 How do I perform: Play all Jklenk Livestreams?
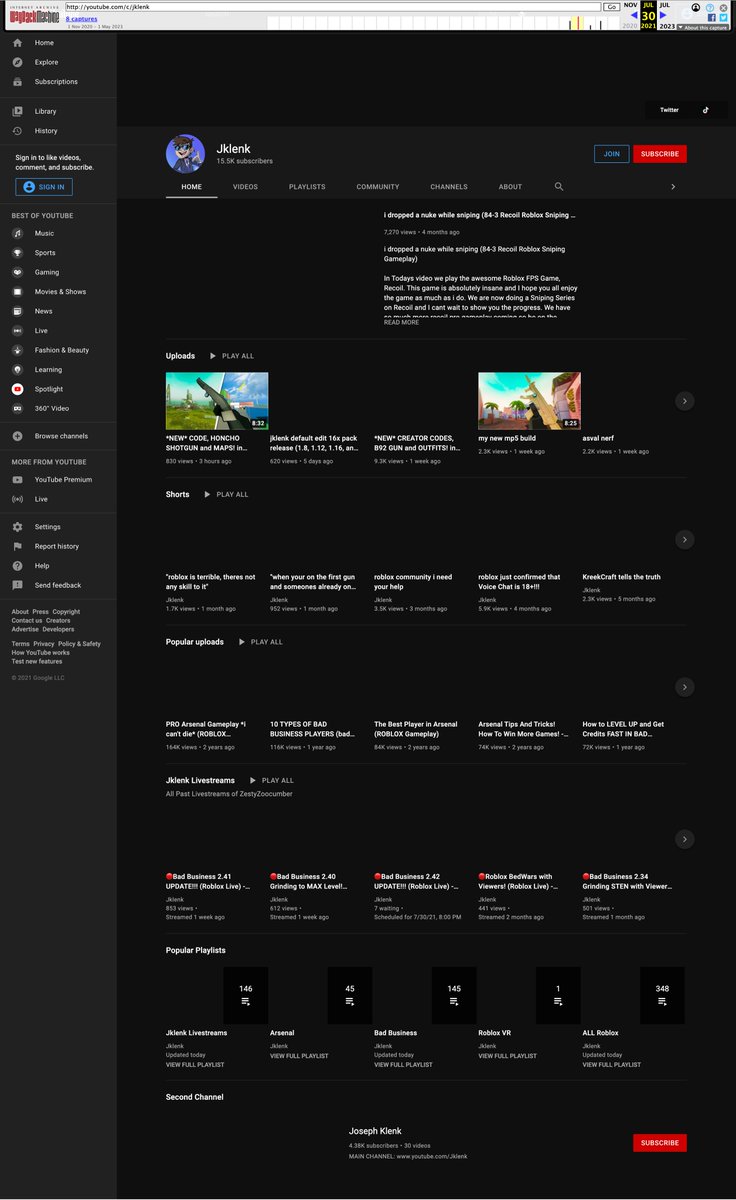click(271, 780)
